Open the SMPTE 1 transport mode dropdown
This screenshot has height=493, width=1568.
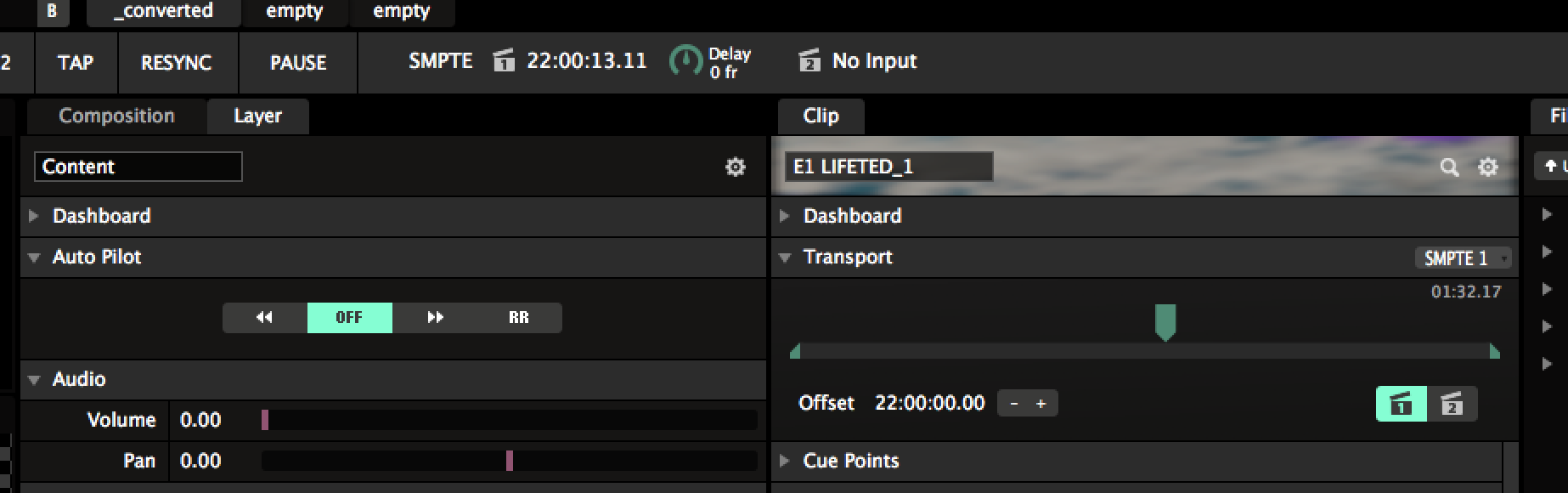pos(1463,258)
